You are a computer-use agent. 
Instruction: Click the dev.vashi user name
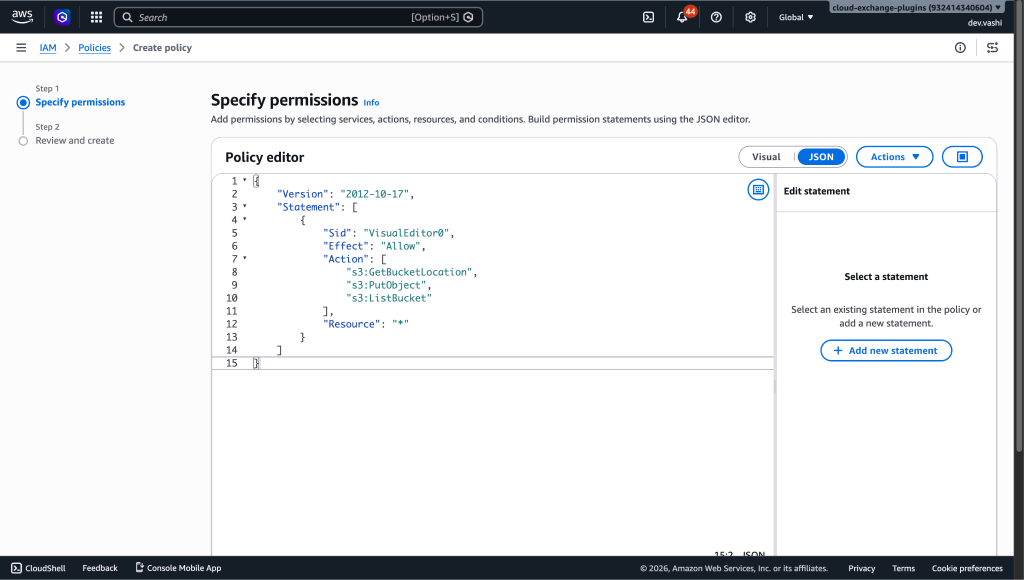point(985,23)
